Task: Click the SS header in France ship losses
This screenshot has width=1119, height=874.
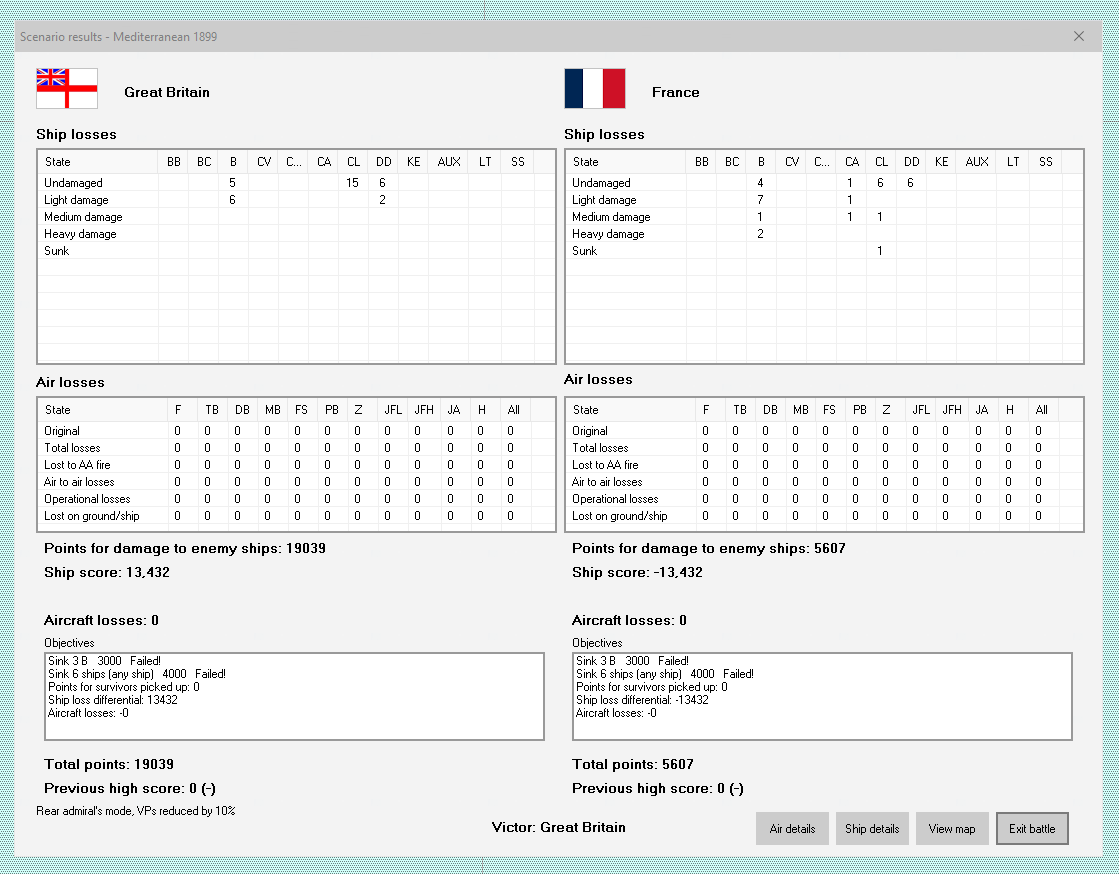Action: [x=1045, y=162]
